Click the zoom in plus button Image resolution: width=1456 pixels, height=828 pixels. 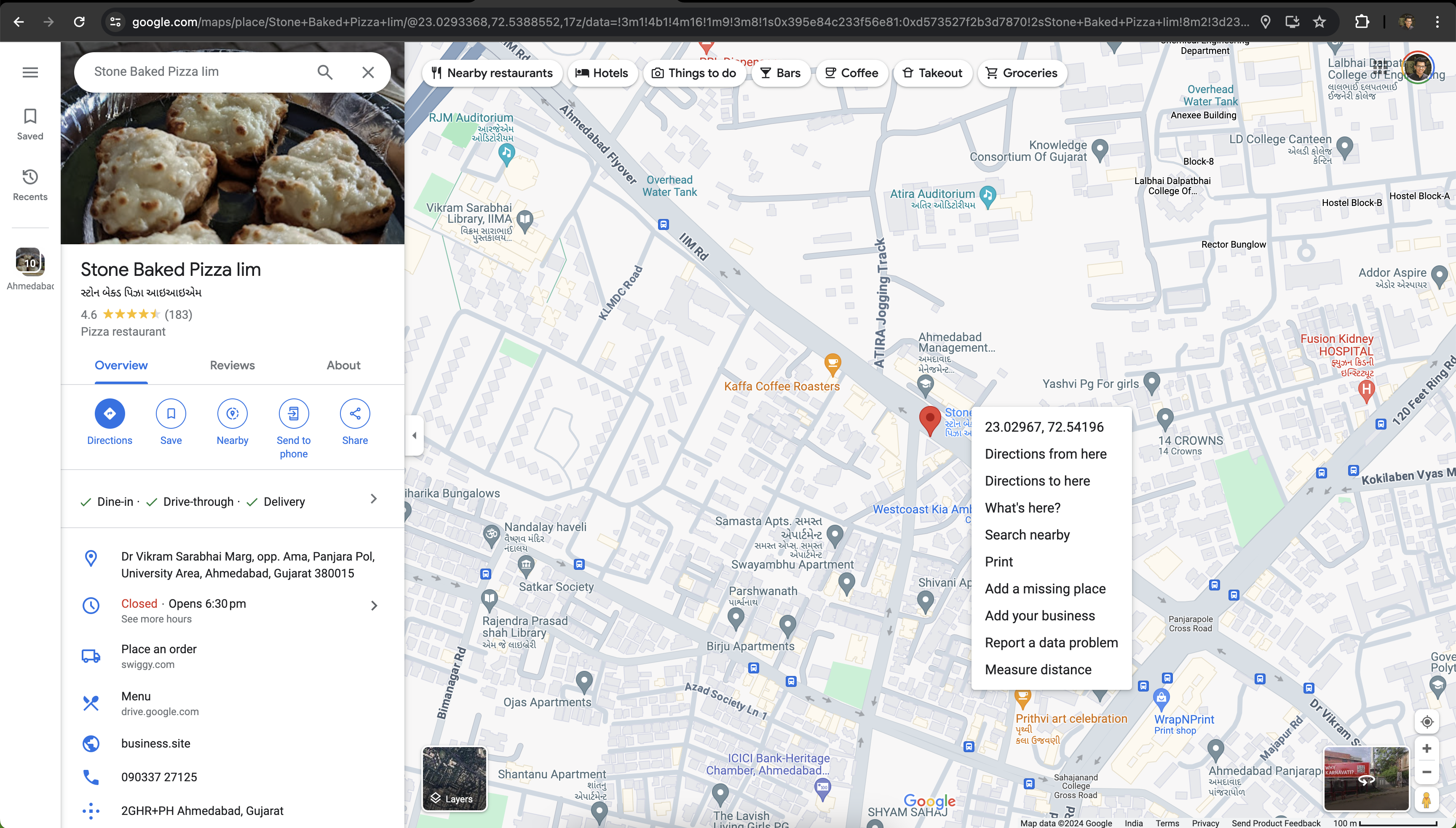1427,748
